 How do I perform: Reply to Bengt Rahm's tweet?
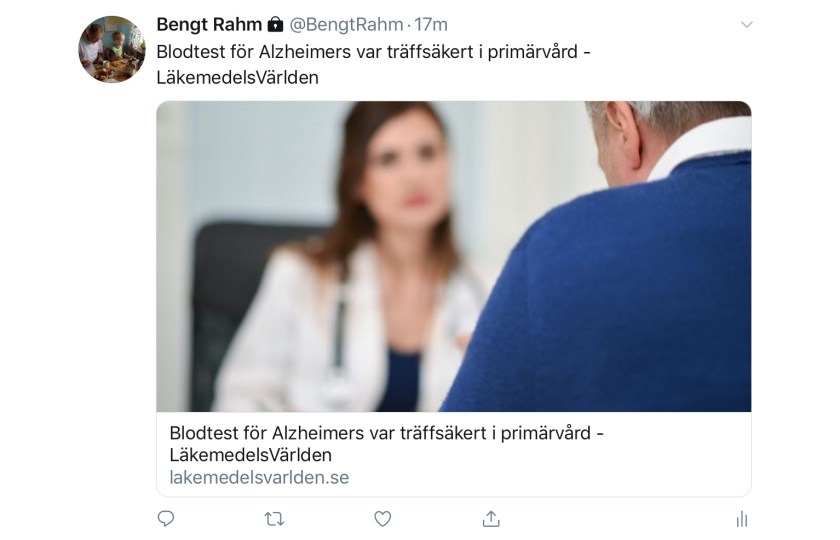166,518
